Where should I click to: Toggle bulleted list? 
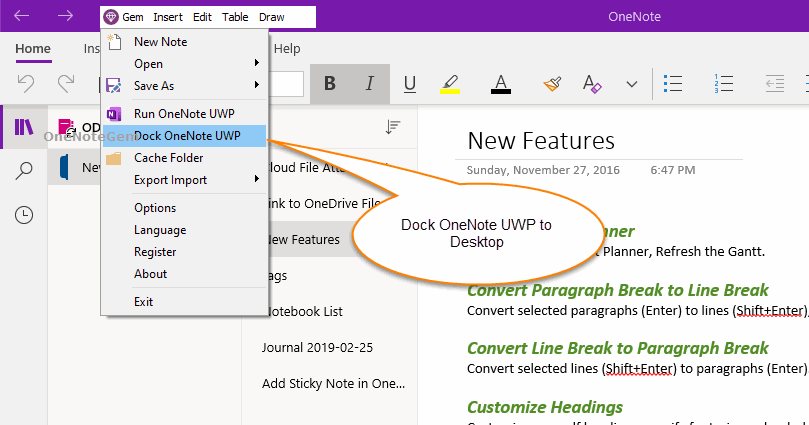tap(673, 84)
